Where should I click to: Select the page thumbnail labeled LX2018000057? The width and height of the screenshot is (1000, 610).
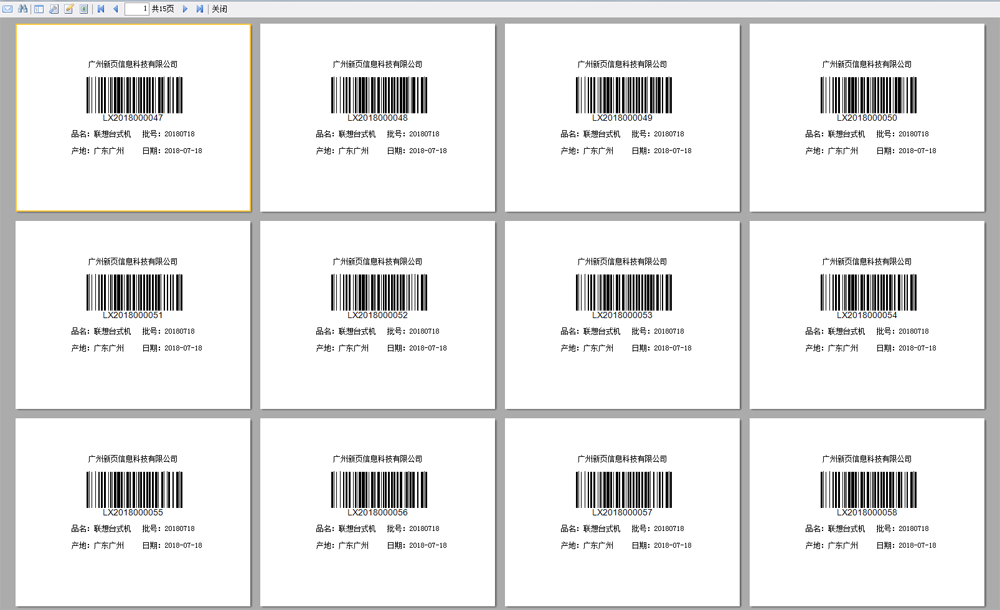pos(622,512)
